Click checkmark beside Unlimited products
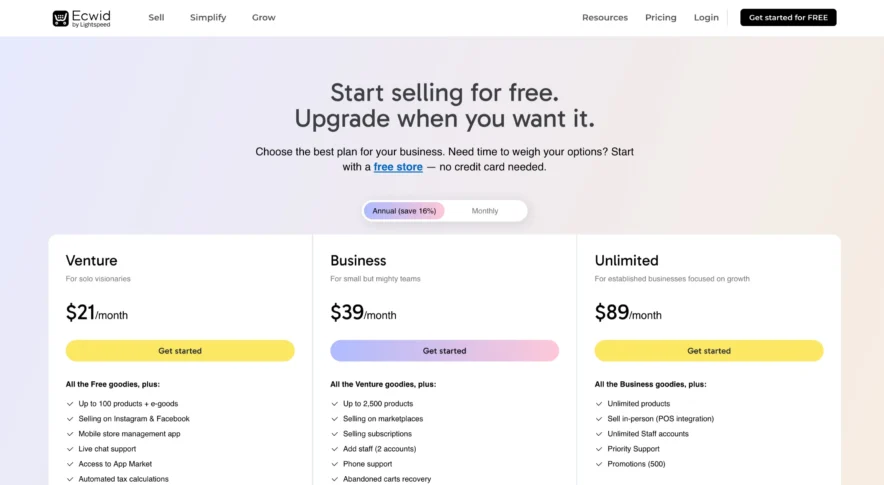The image size is (884, 485). point(598,404)
